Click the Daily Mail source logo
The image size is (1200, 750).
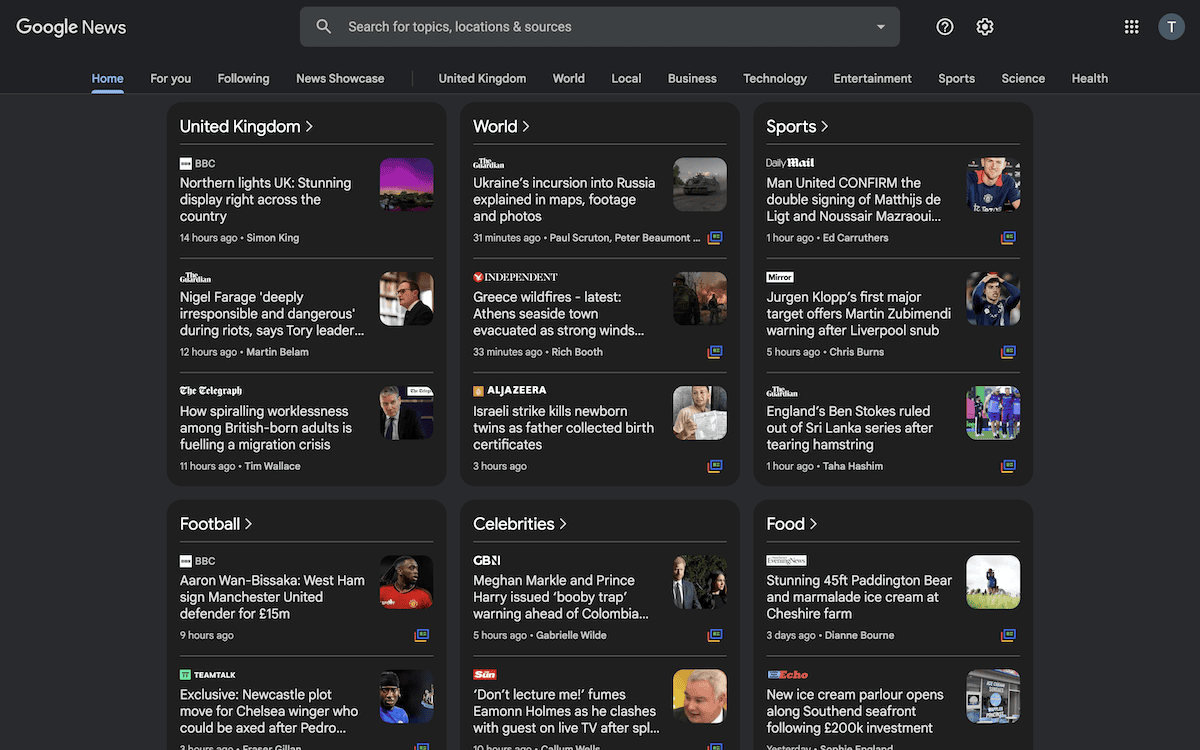790,163
